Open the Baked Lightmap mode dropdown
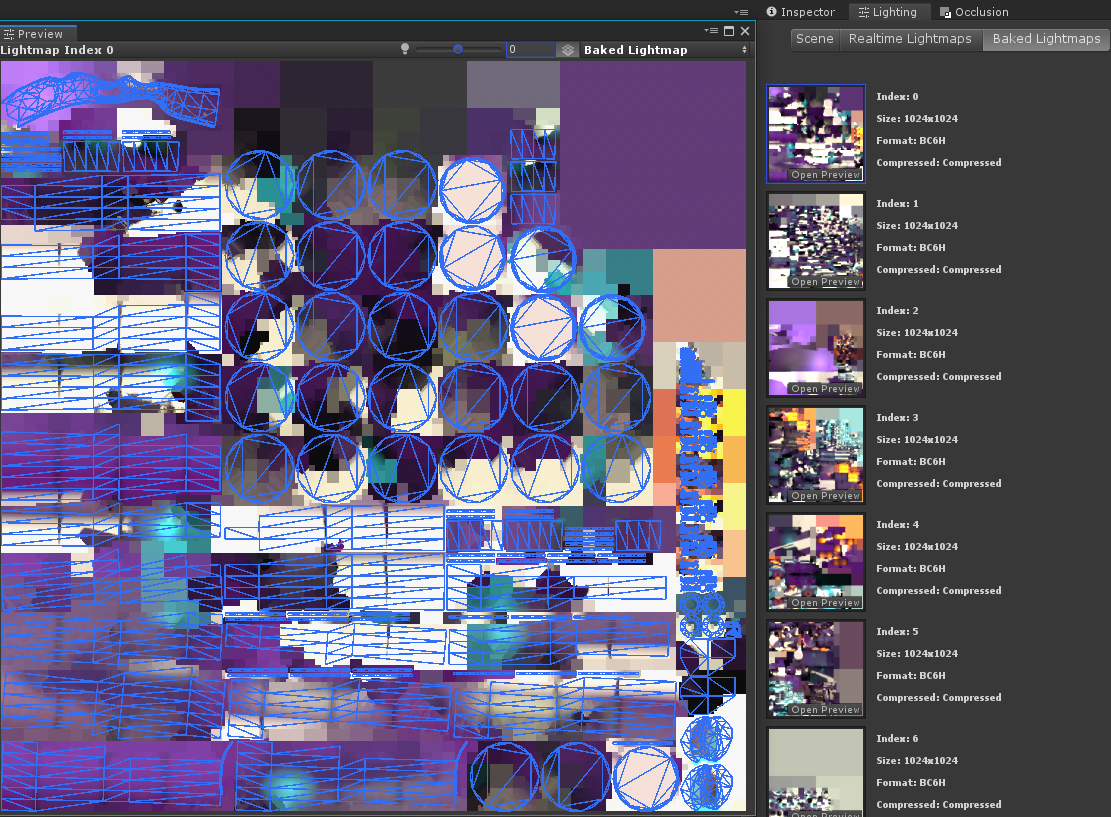 [665, 50]
